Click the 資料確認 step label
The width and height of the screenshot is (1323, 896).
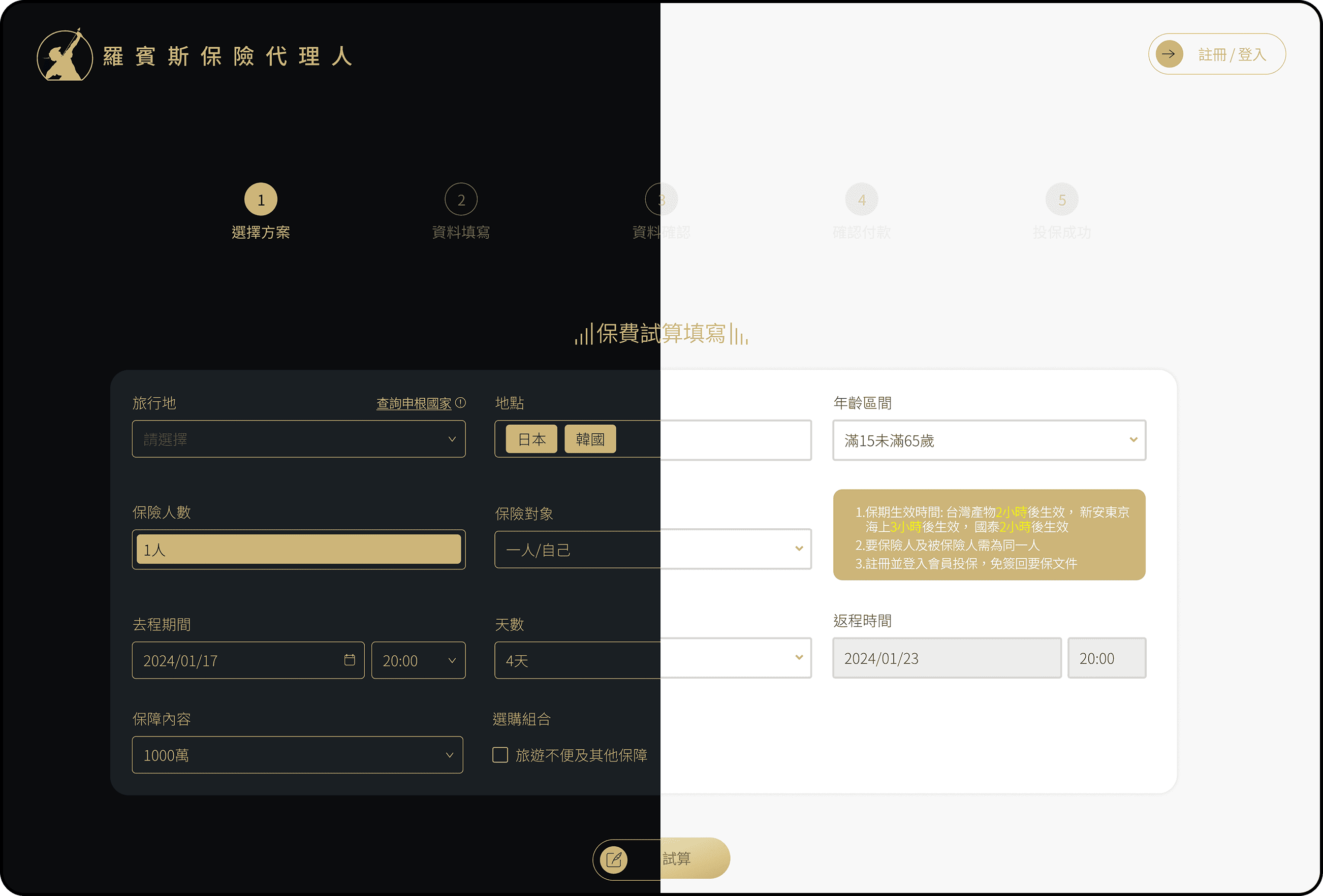pos(661,232)
